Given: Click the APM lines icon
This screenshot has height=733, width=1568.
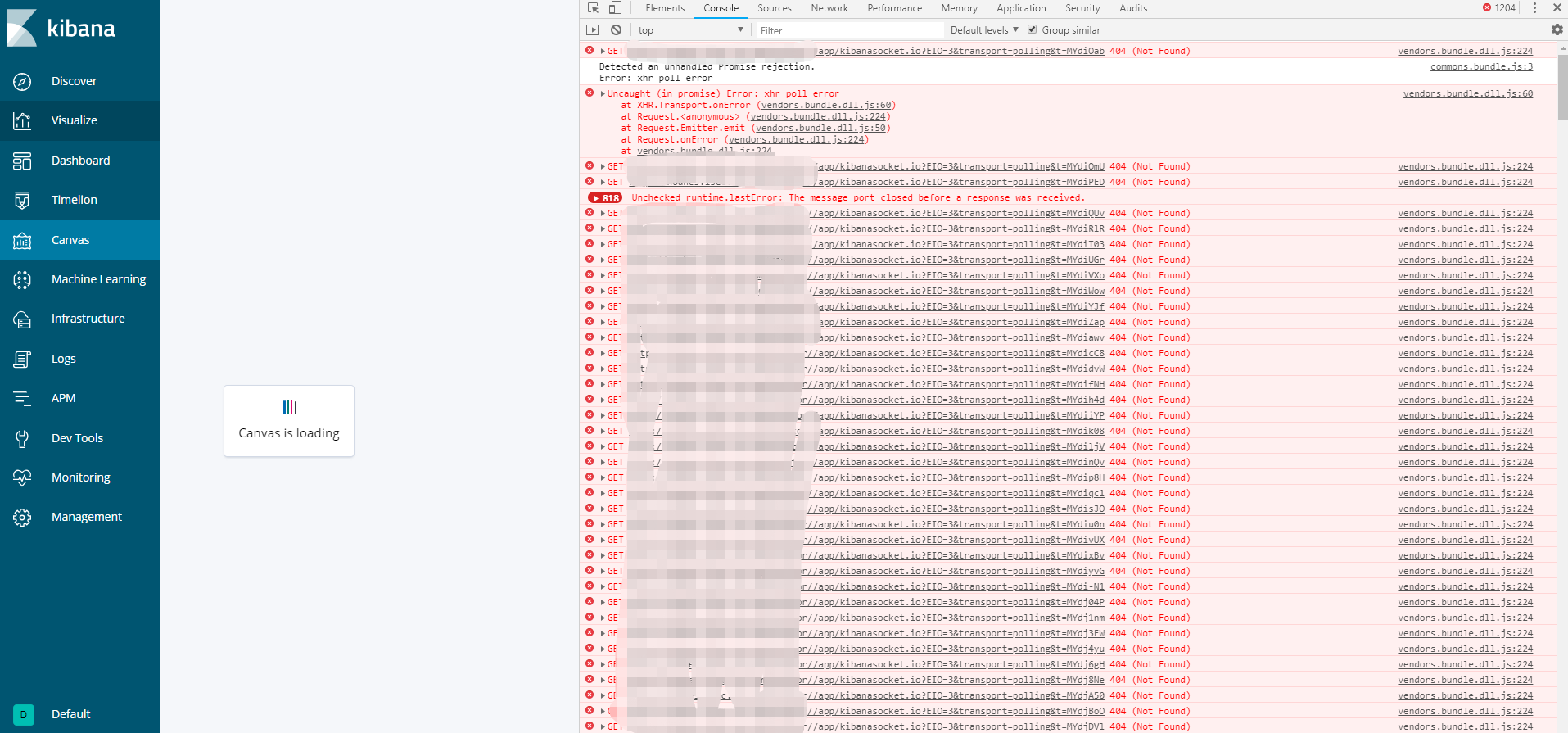Looking at the screenshot, I should (22, 398).
